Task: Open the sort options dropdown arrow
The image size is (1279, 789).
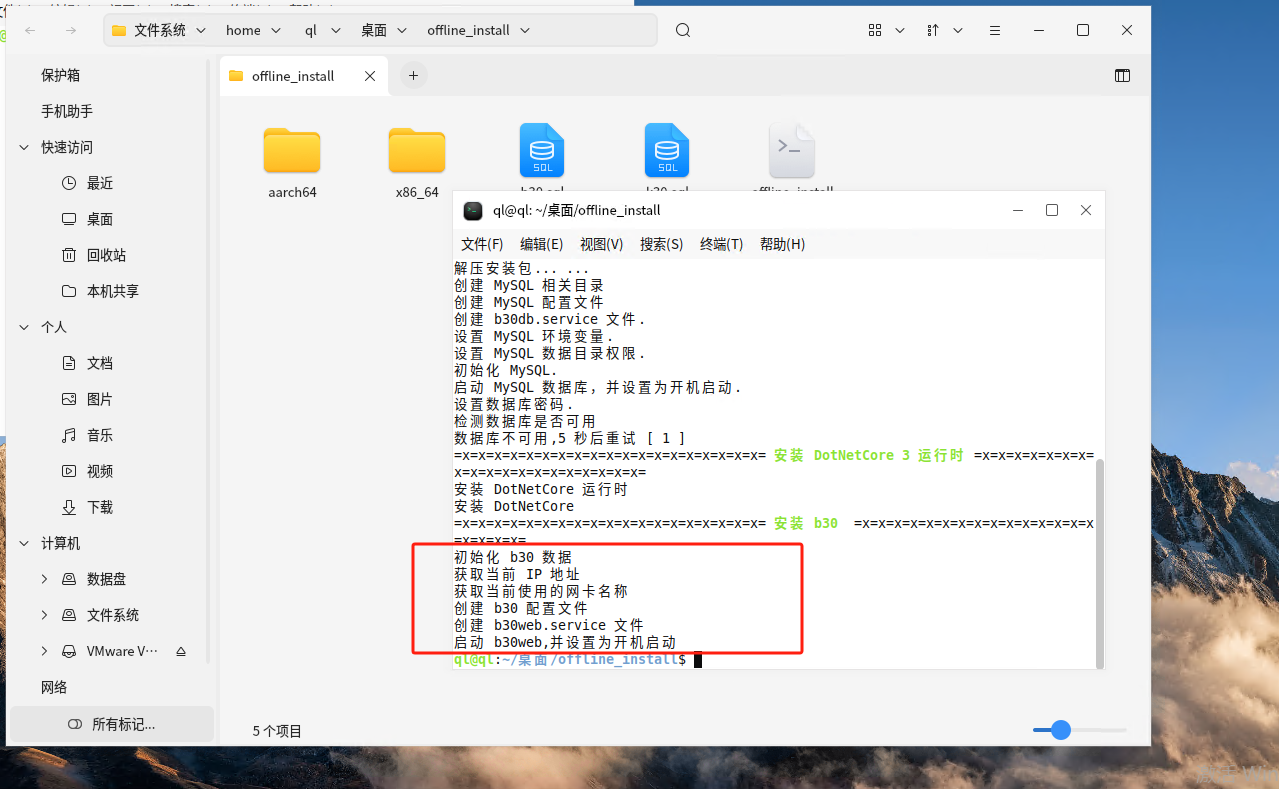Action: pos(958,30)
